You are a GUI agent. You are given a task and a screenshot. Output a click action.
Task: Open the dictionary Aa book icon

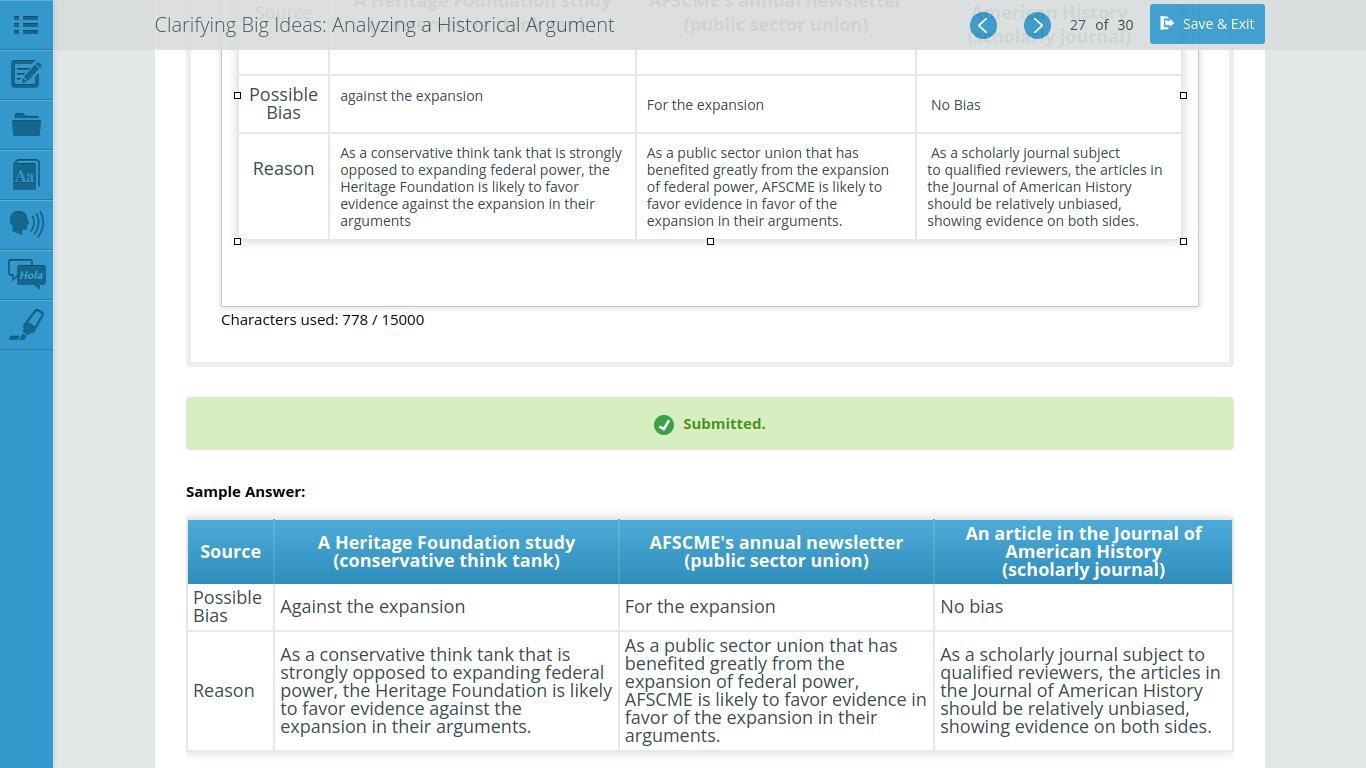click(26, 175)
